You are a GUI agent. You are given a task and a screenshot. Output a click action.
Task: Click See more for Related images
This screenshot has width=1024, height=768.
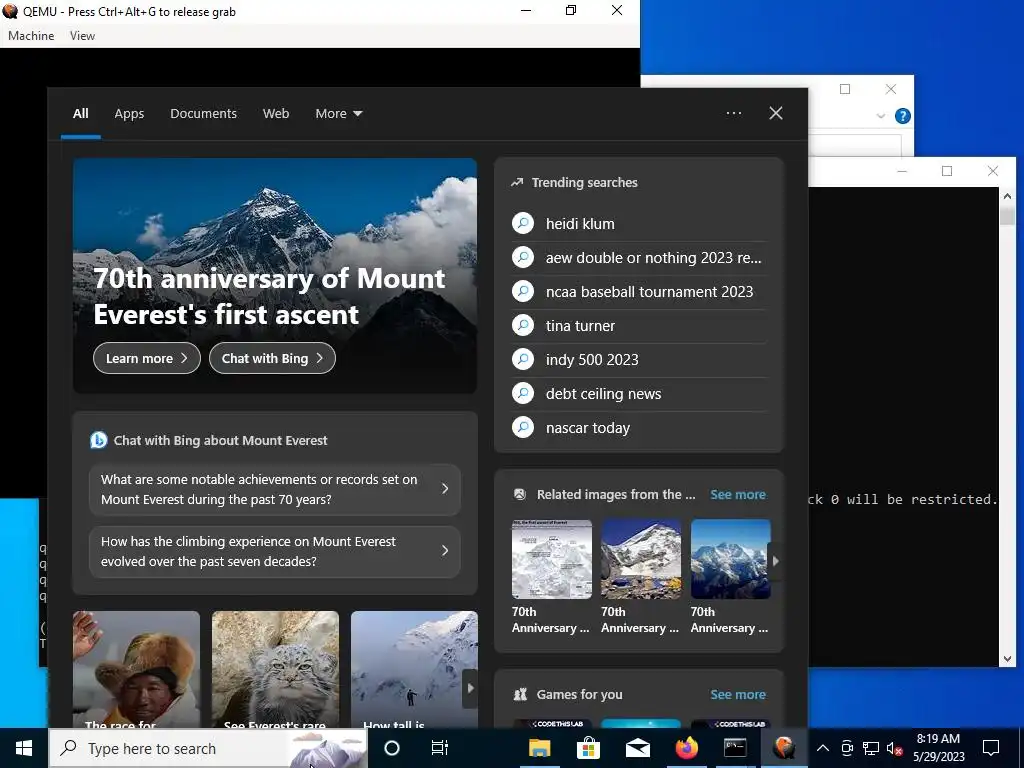click(738, 494)
